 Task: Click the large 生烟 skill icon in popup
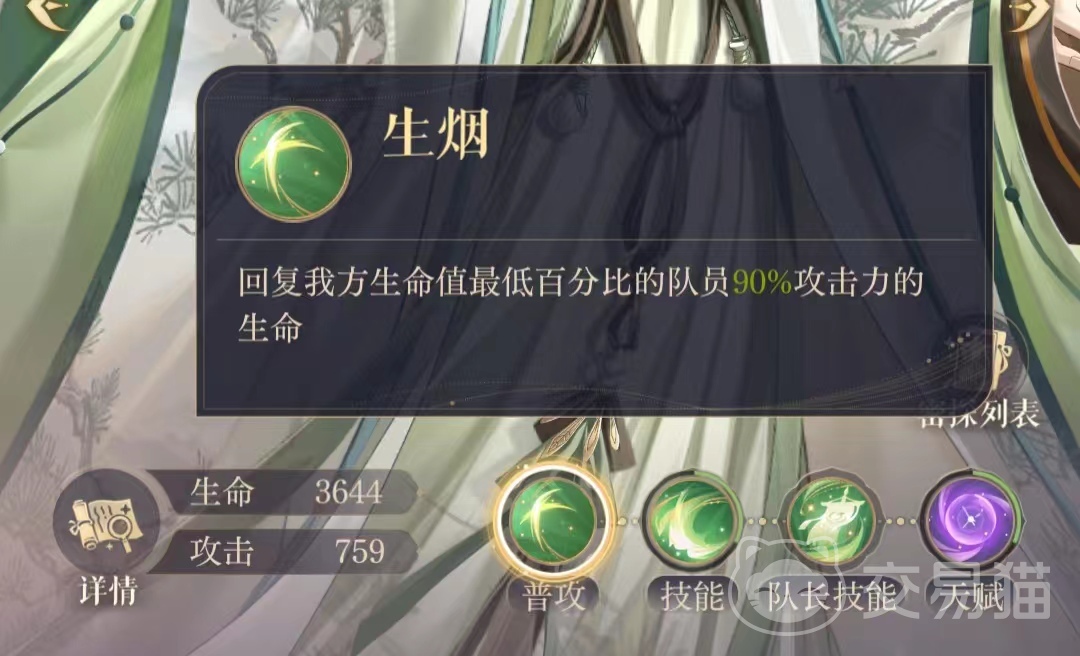tap(293, 164)
